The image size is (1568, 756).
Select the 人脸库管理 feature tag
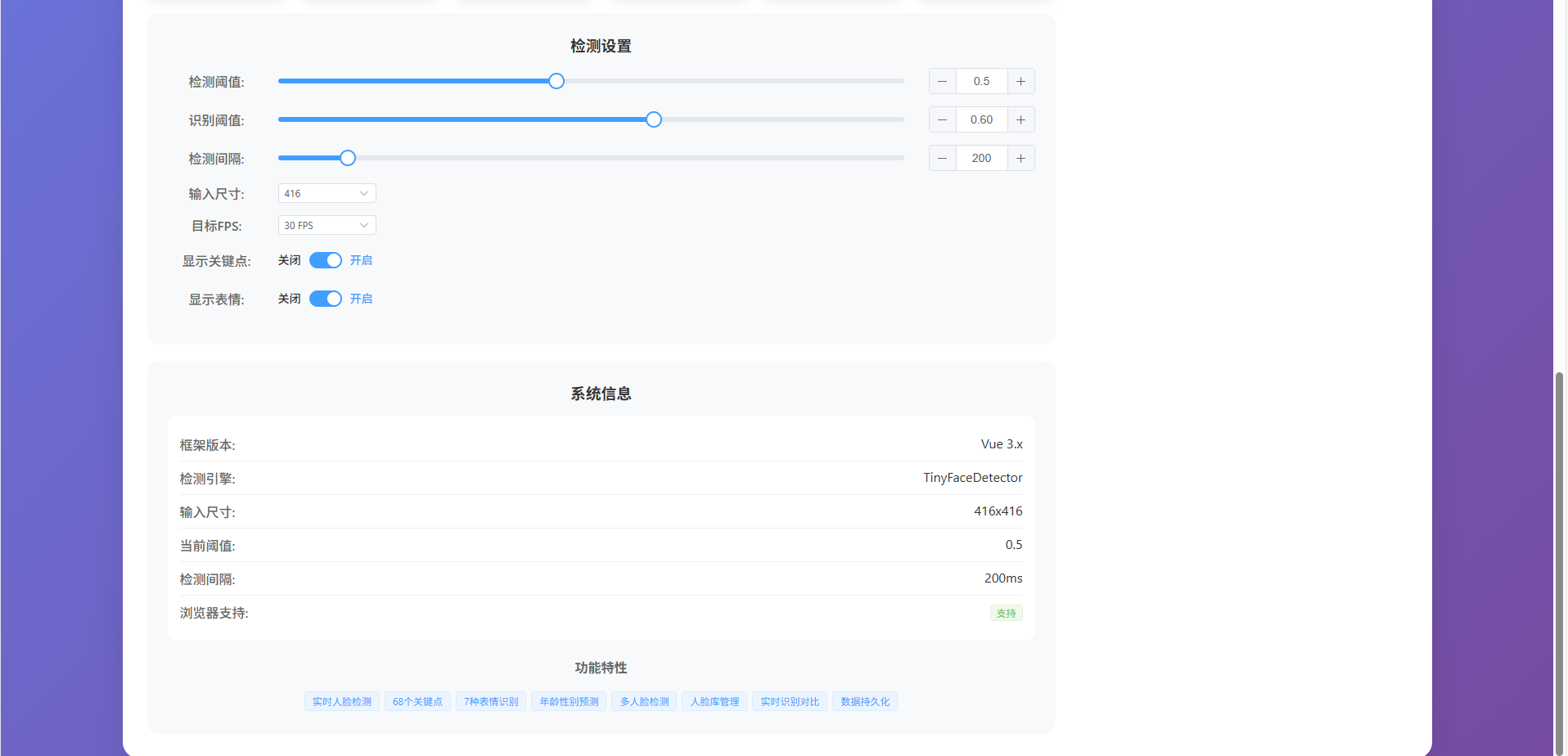click(713, 701)
